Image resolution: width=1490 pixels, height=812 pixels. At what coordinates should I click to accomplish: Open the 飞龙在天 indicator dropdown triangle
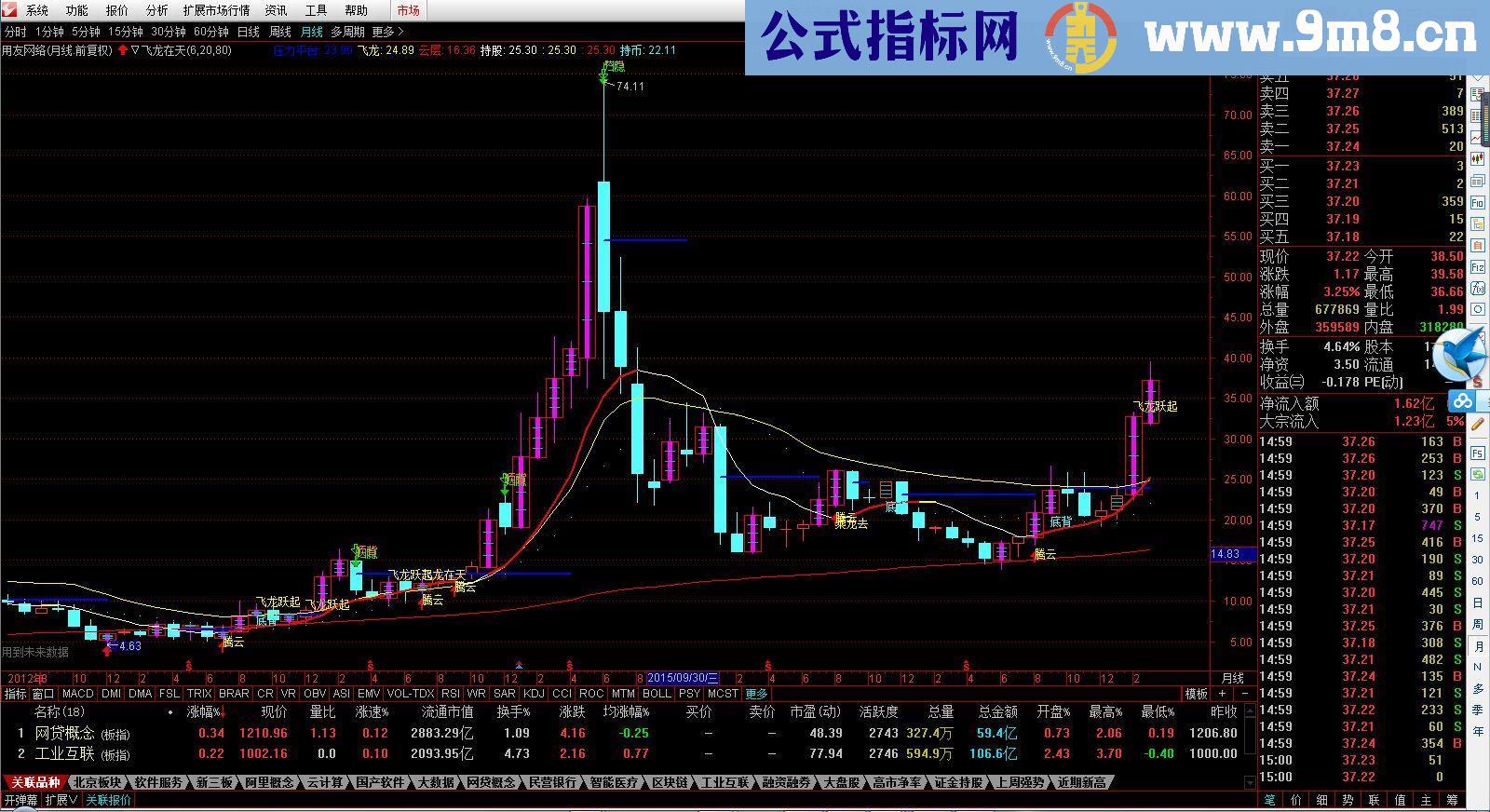[136, 50]
